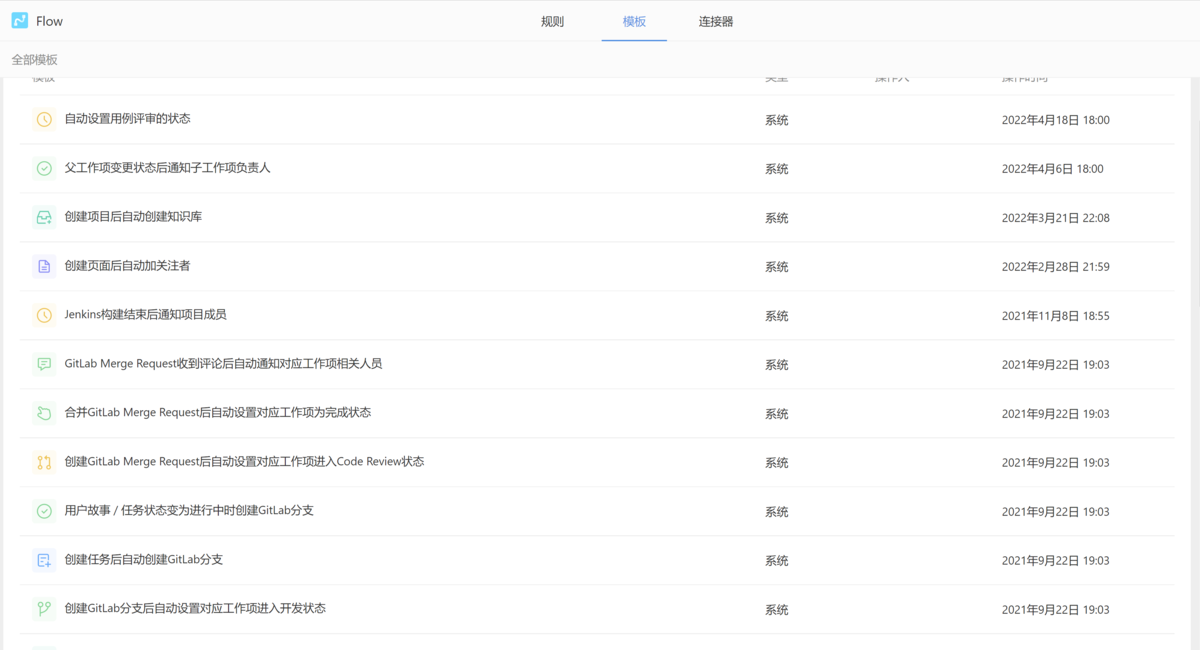This screenshot has height=650, width=1200.
Task: Click task icon beside 创建任务后自动创建GitLab分支
Action: 44,561
